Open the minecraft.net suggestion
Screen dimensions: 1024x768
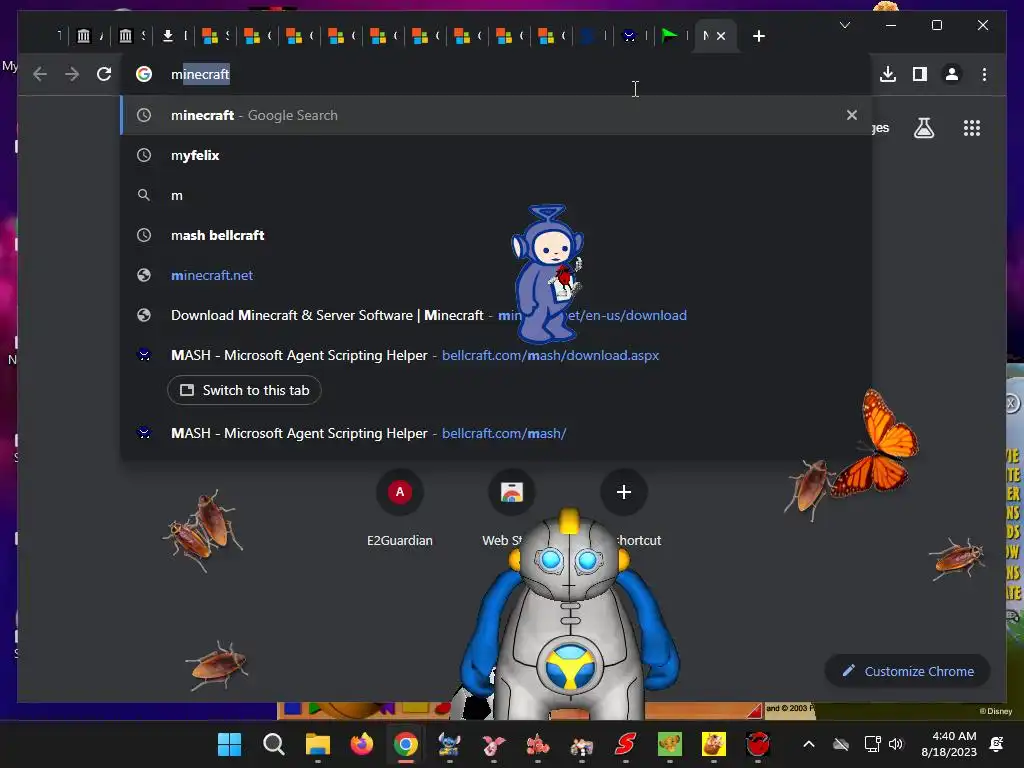tap(496, 275)
